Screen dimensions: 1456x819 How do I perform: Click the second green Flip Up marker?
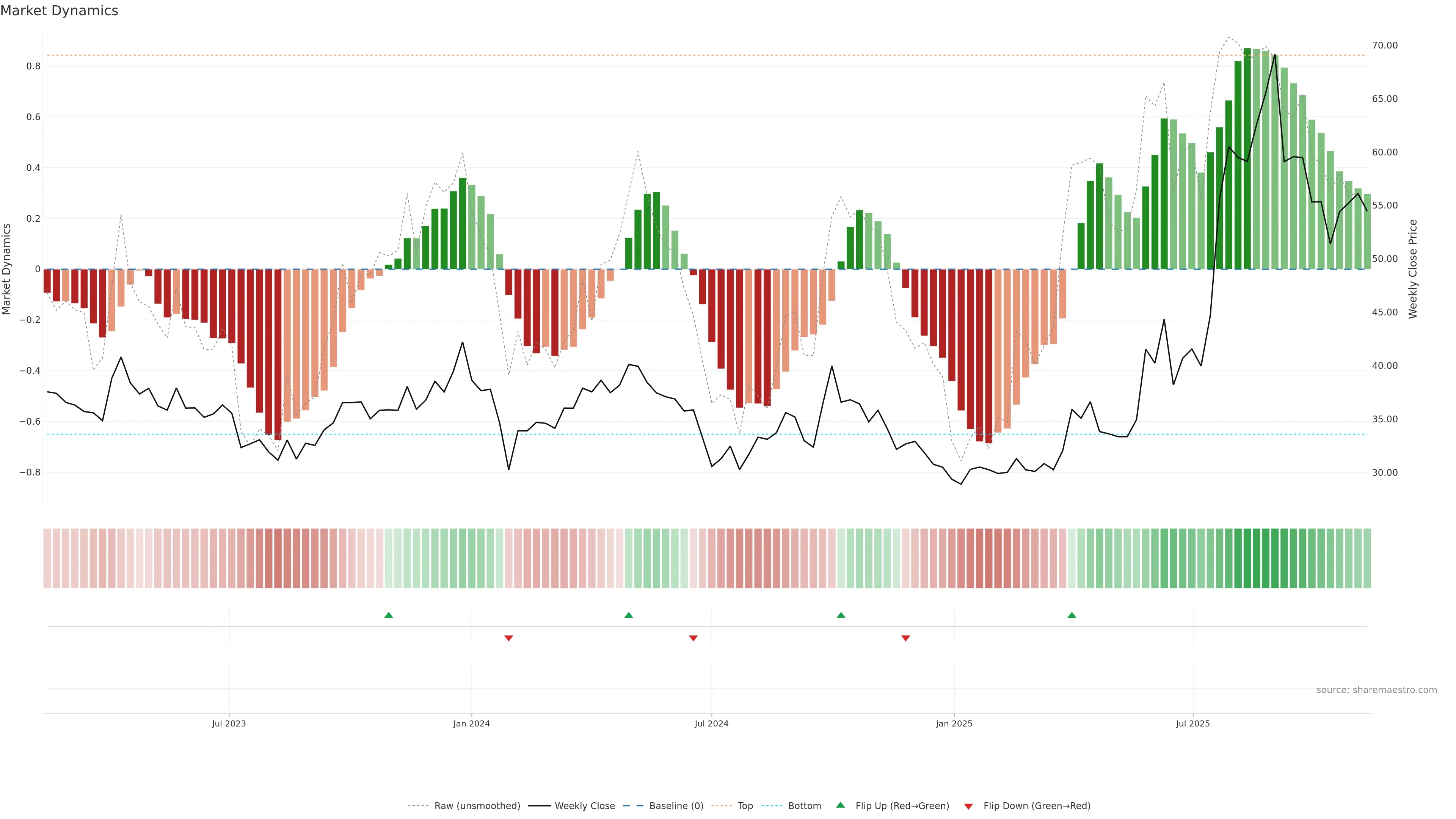click(629, 615)
